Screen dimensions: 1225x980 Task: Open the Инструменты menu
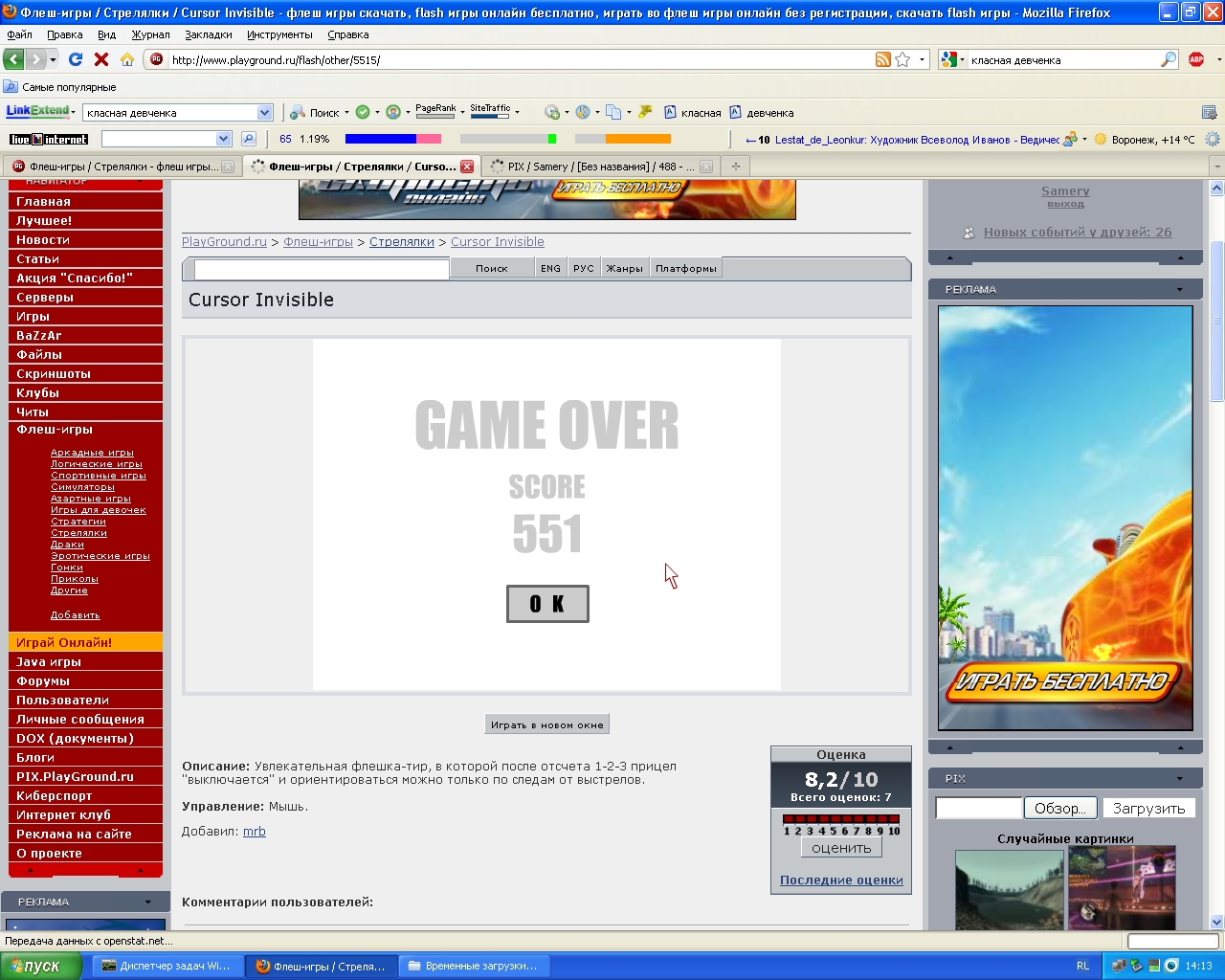[279, 34]
